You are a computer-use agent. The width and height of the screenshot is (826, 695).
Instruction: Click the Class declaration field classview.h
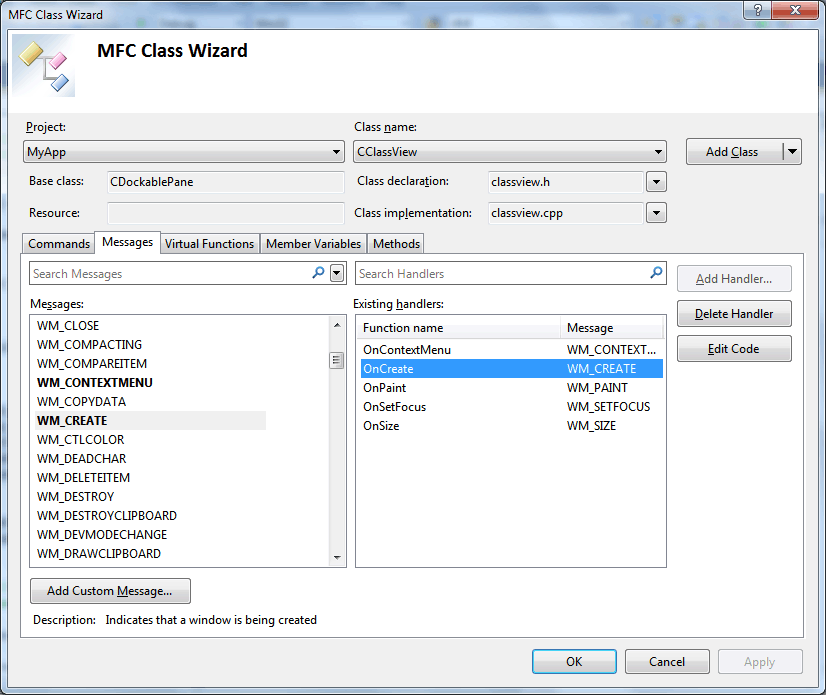click(x=566, y=182)
